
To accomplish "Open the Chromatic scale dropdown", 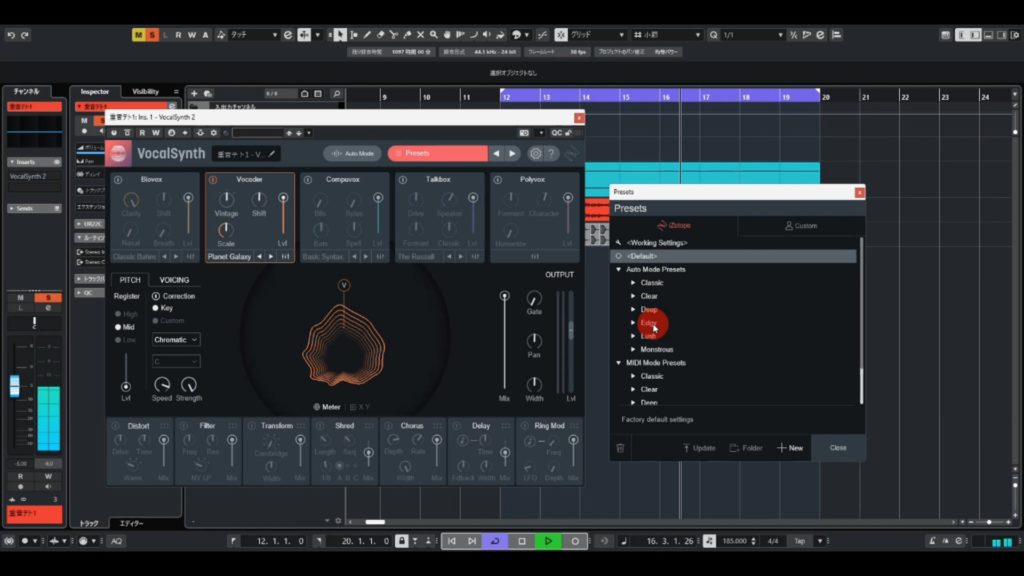I will coord(176,340).
